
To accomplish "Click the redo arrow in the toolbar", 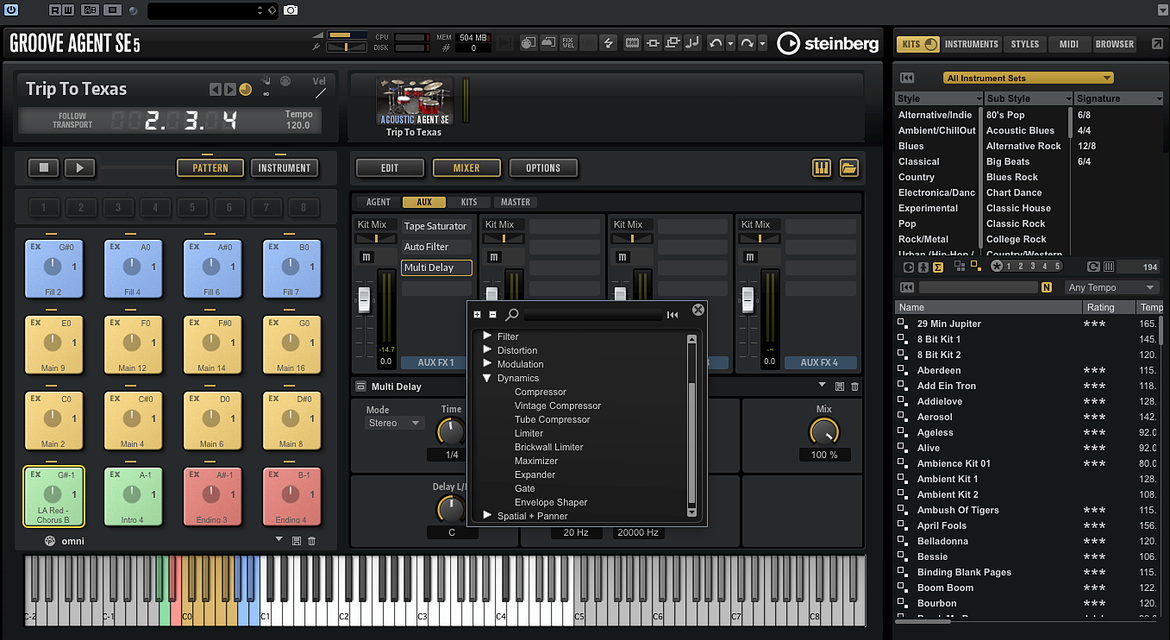I will (746, 43).
